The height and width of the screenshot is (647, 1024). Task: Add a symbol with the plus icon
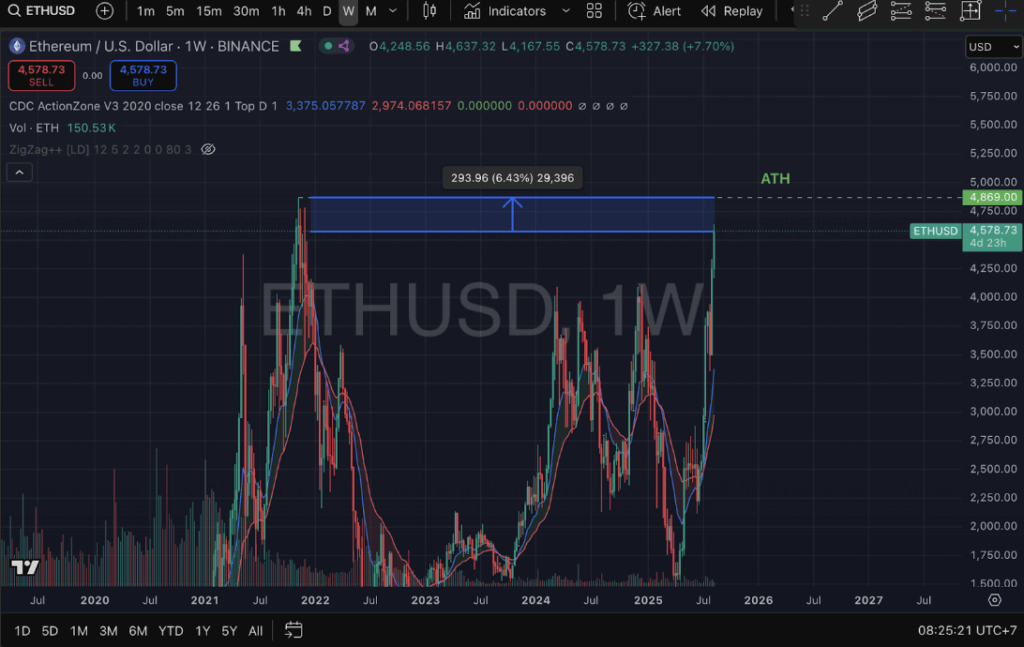[105, 11]
